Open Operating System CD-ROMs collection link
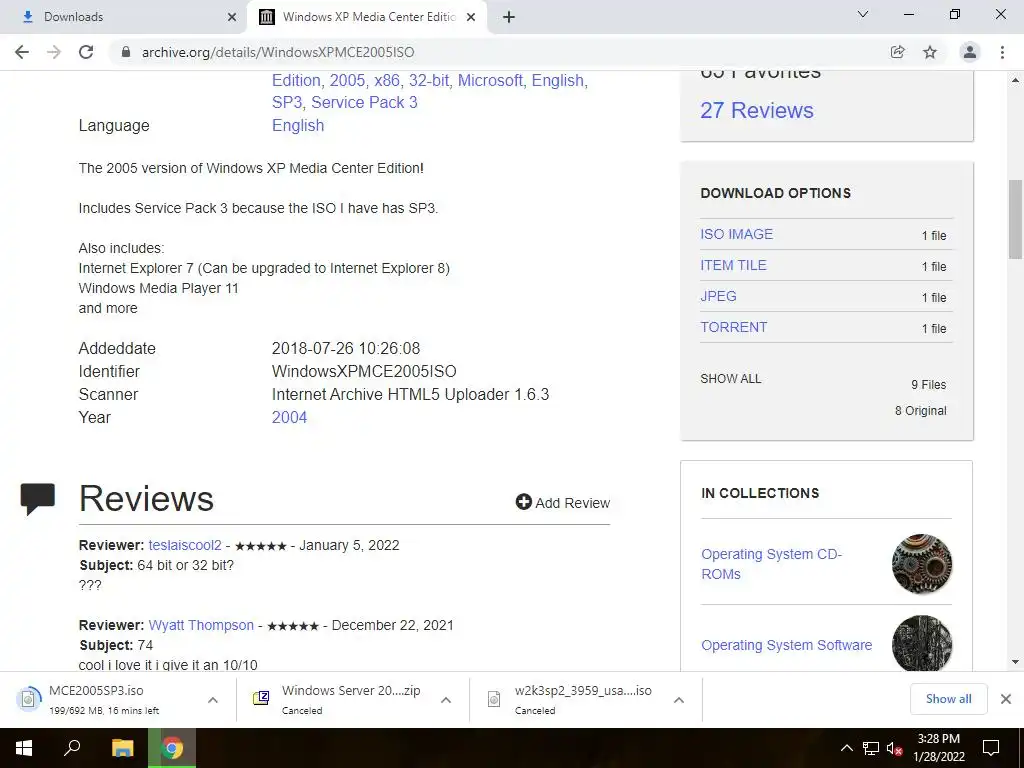1024x768 pixels. [771, 564]
